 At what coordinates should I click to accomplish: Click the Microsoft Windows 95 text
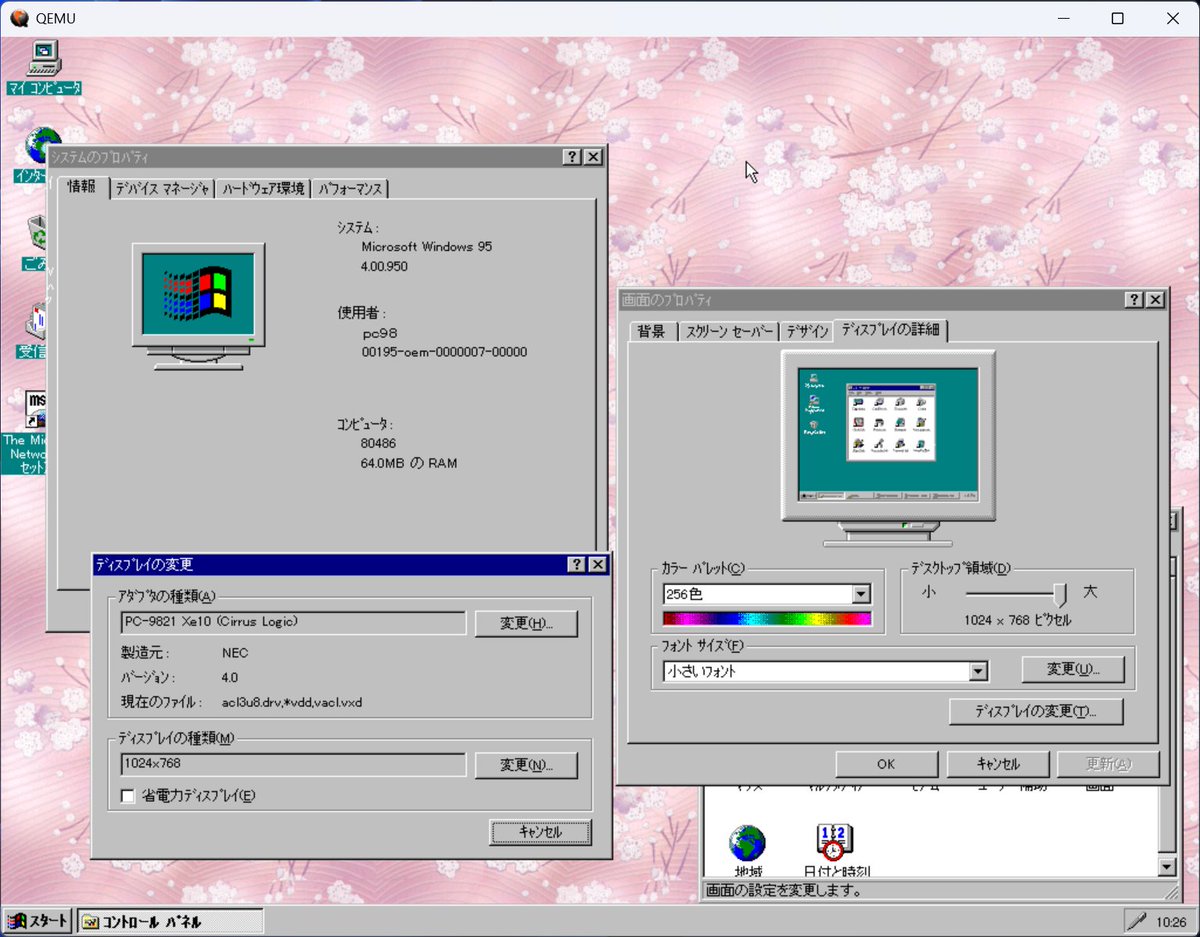(x=427, y=246)
